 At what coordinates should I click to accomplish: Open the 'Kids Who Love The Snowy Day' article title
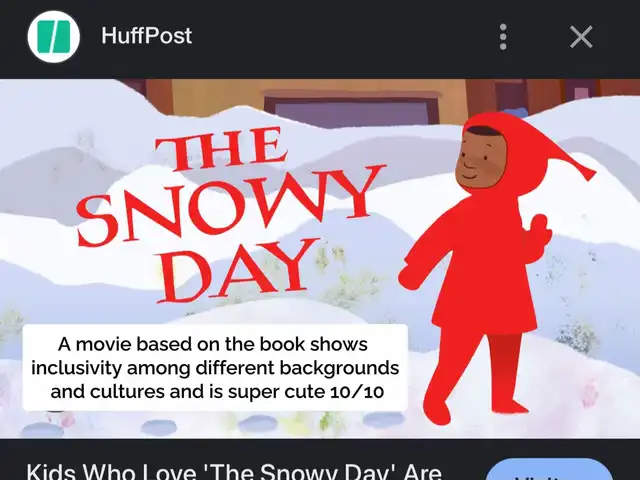[x=234, y=471]
